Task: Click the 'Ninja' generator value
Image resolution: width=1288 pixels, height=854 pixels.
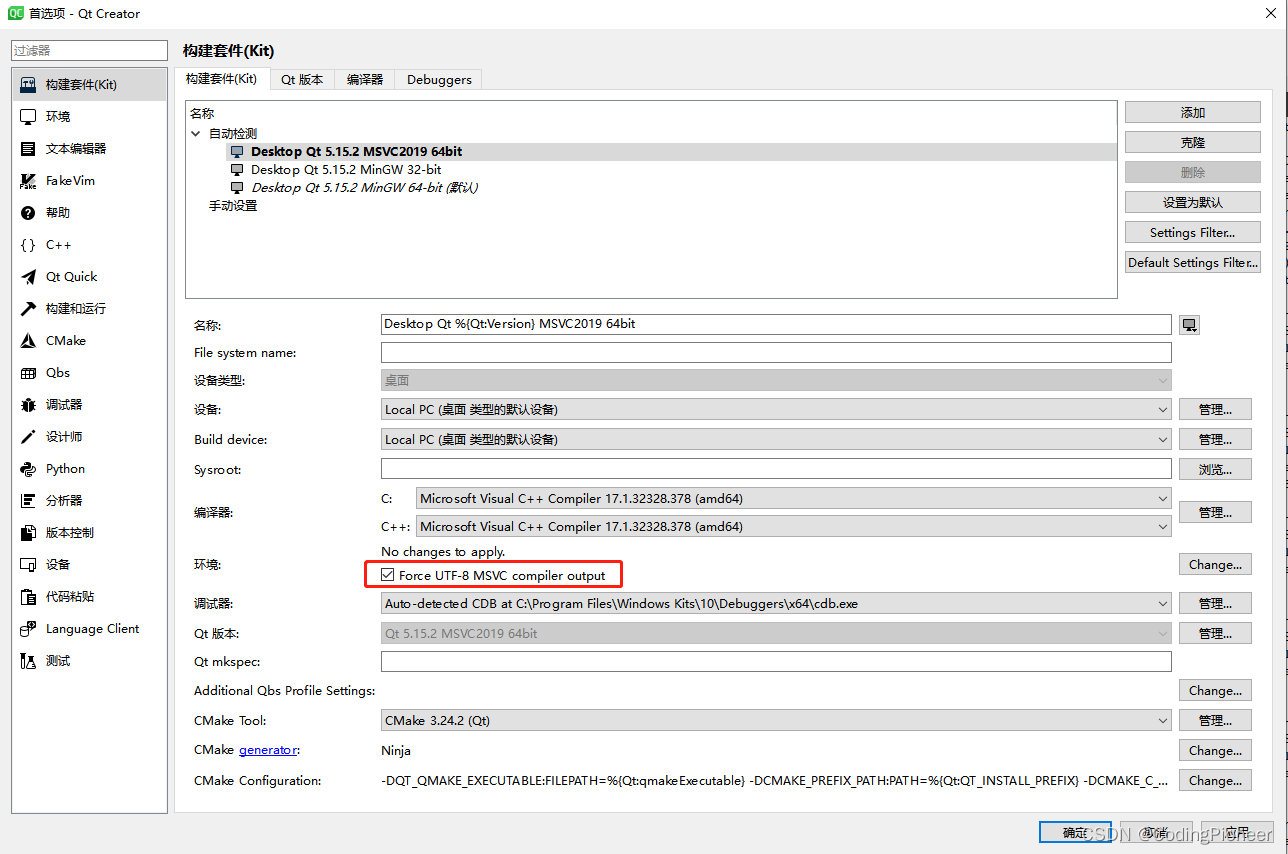Action: [396, 750]
